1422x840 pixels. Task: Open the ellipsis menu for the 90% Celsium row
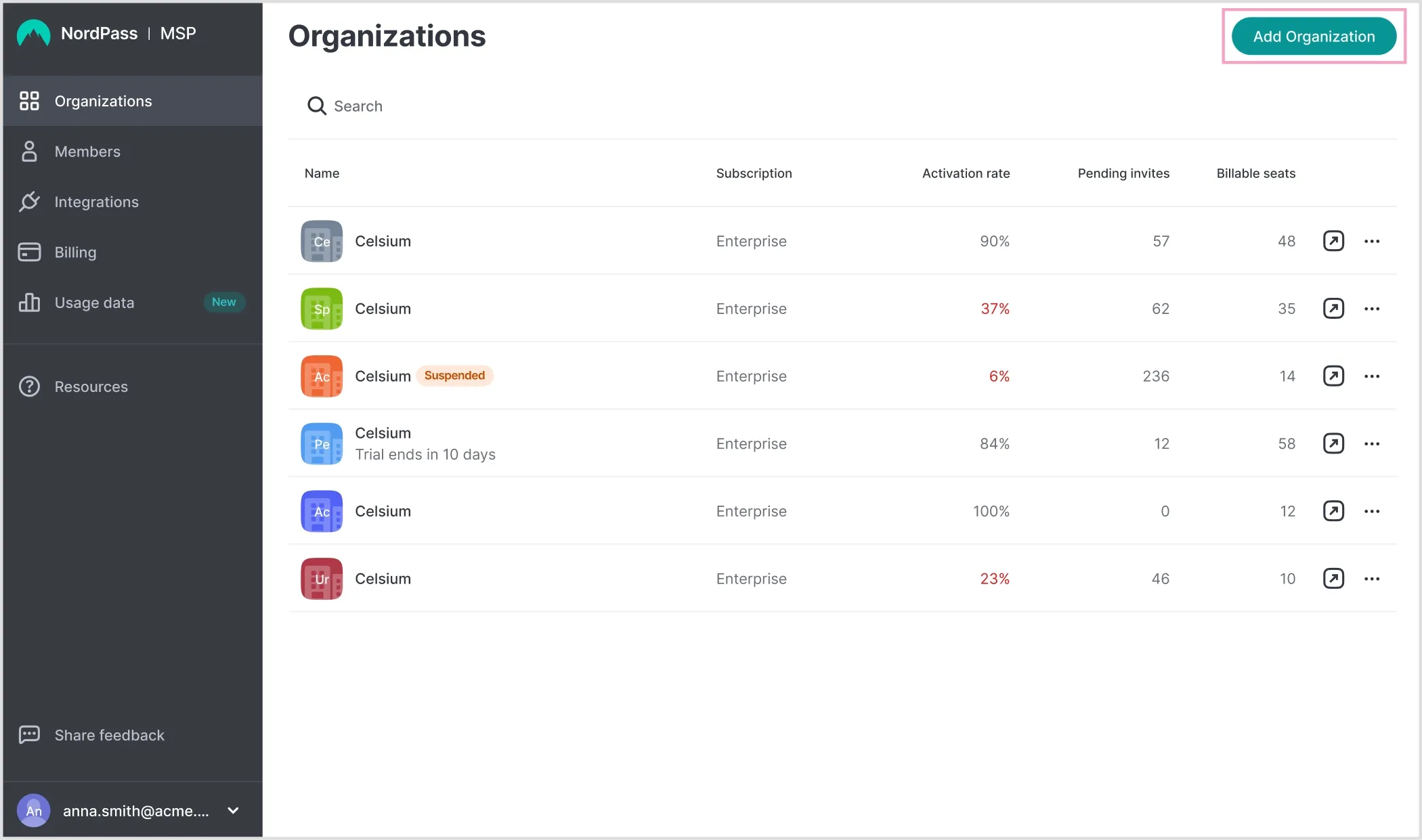[1372, 241]
